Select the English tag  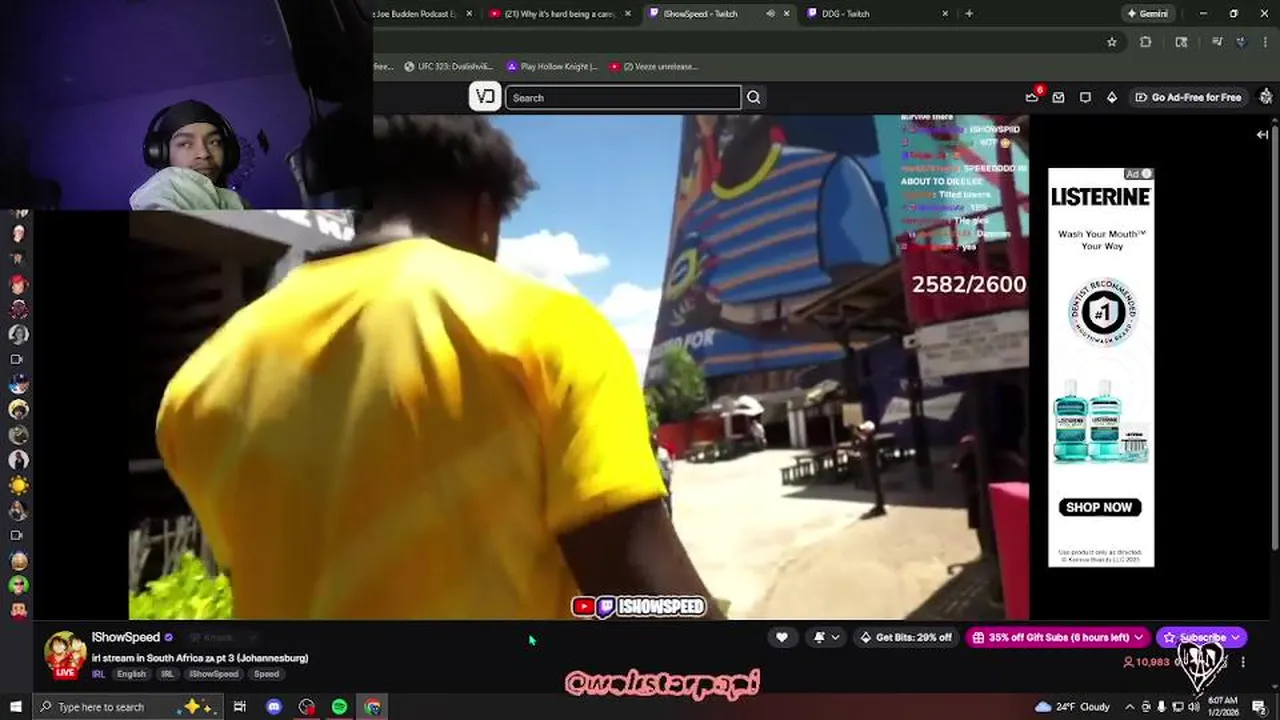(x=131, y=674)
